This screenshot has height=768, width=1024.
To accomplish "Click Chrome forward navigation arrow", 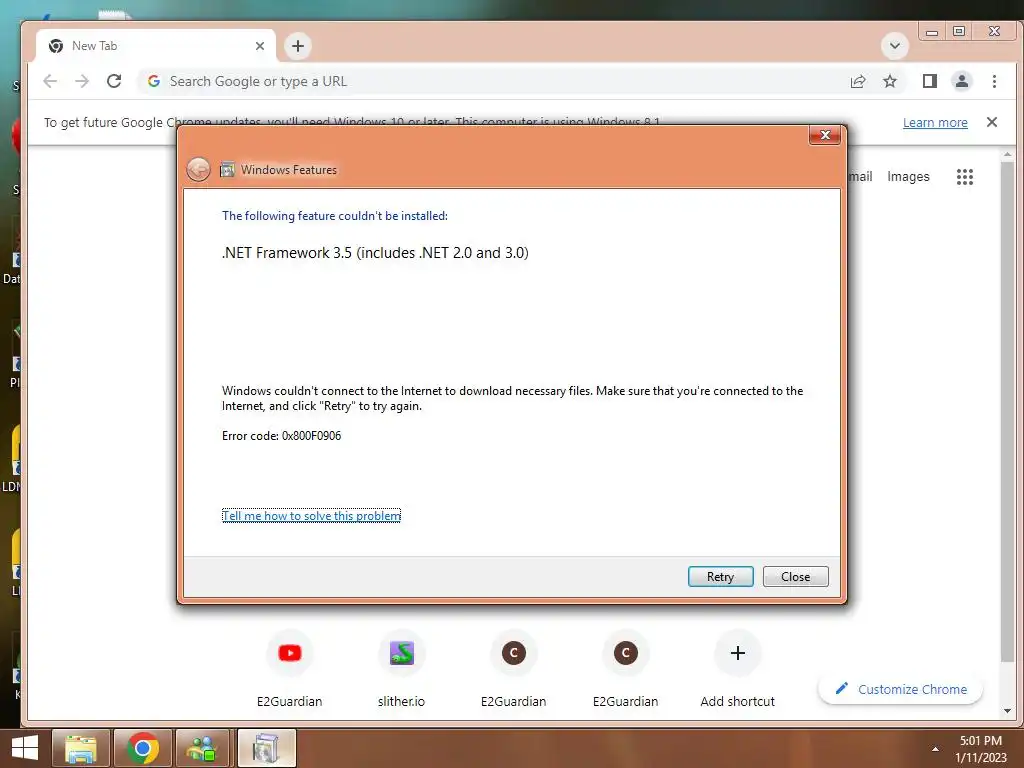I will tap(82, 81).
